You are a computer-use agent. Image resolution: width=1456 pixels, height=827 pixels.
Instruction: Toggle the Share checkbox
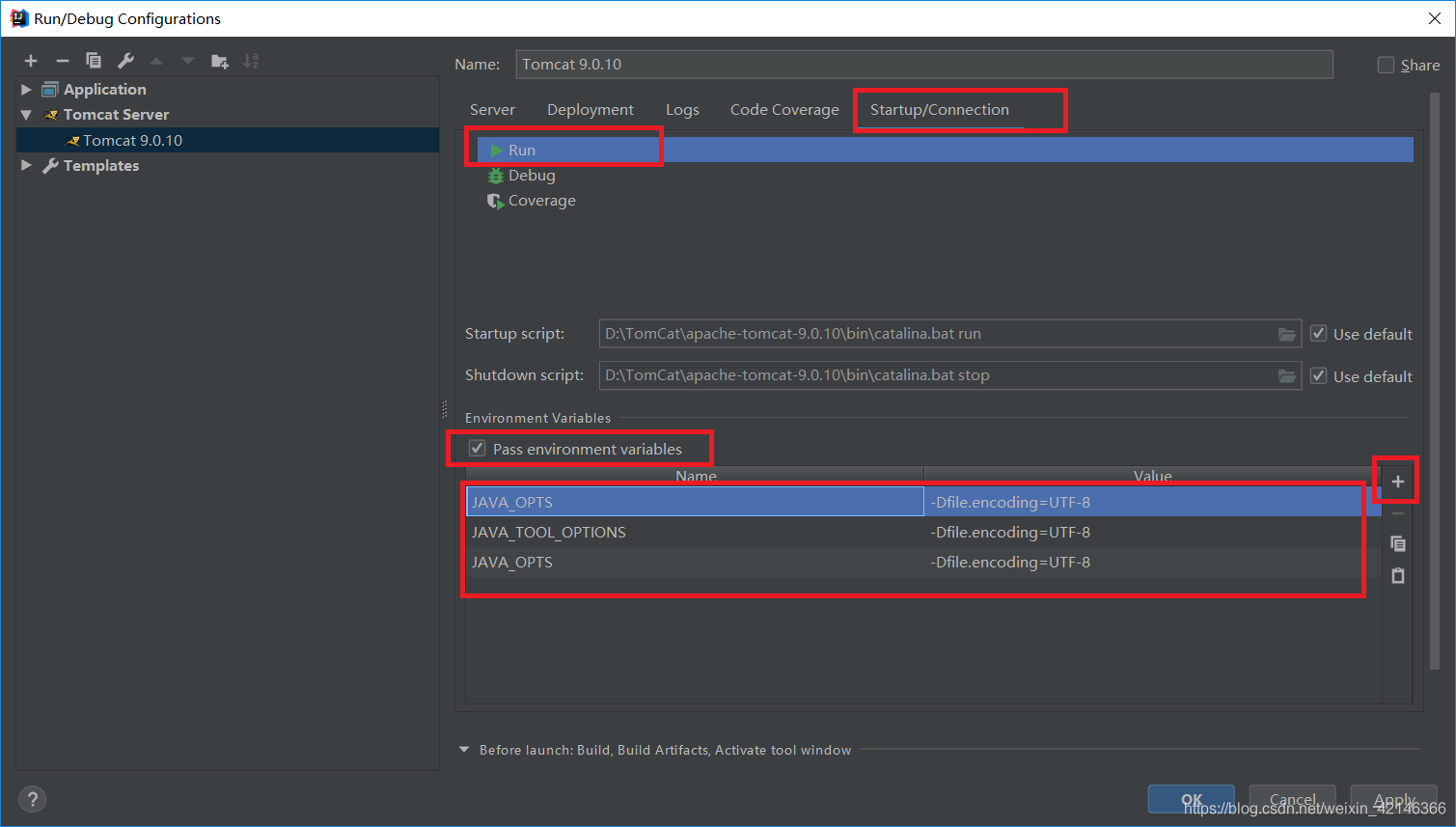(1386, 65)
